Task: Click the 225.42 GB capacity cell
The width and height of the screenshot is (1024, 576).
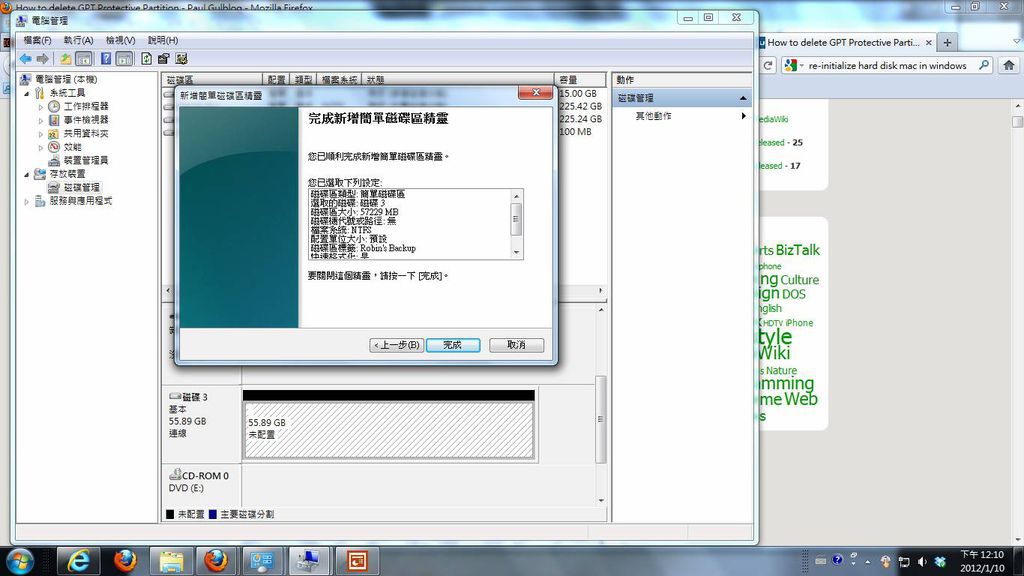Action: click(x=581, y=106)
